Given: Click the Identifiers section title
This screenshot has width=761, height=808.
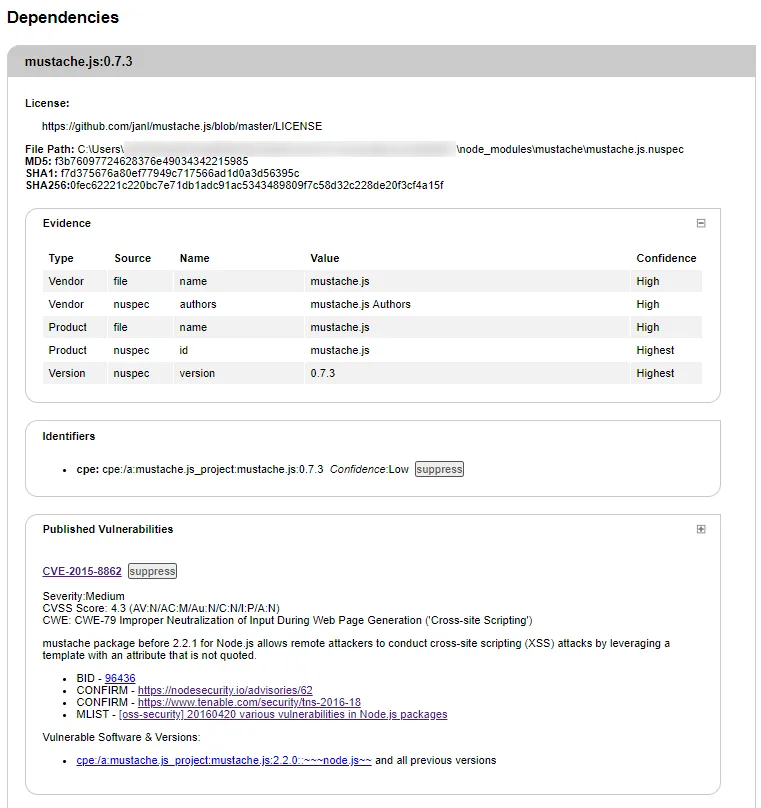Looking at the screenshot, I should coord(69,437).
